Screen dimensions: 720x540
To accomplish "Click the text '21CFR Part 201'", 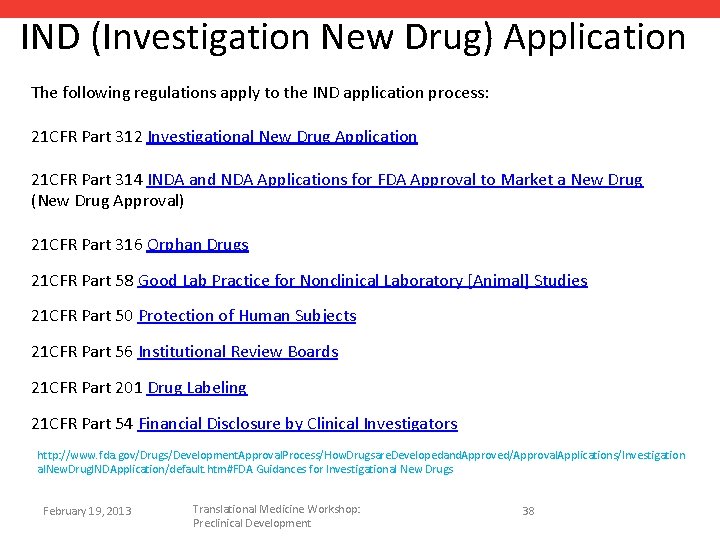I will 87,388.
